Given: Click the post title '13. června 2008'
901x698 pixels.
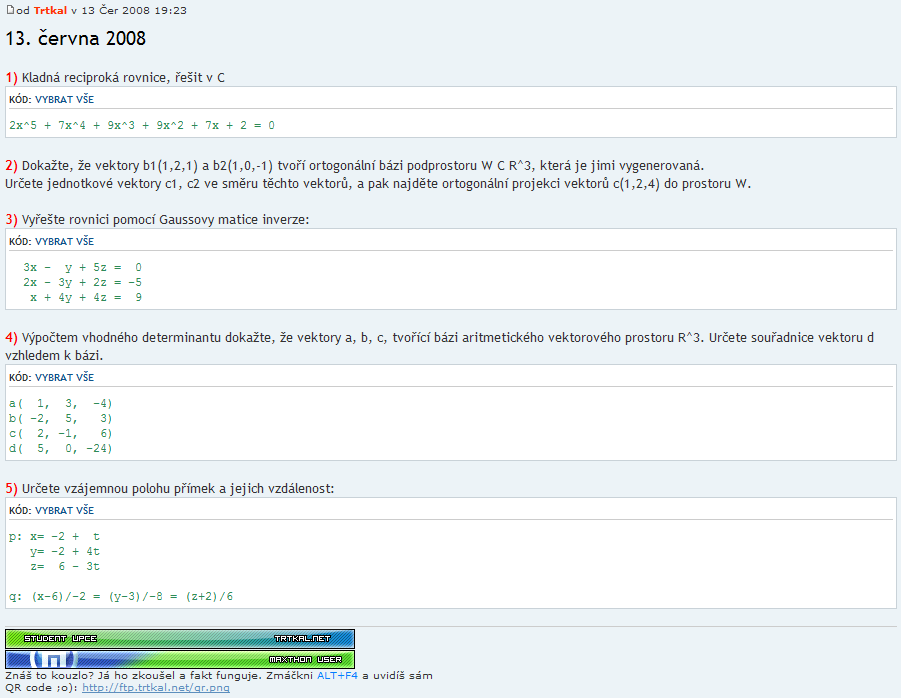Looking at the screenshot, I should click(x=75, y=39).
